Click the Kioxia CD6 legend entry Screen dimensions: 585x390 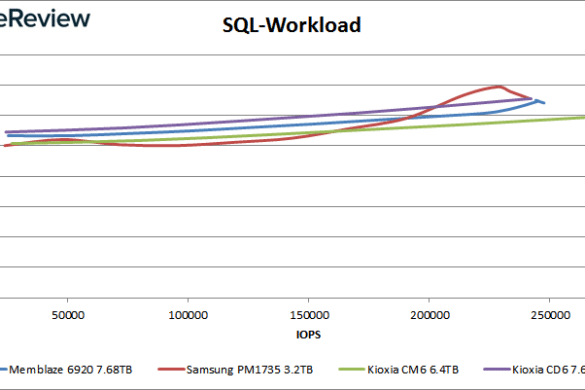pos(534,369)
